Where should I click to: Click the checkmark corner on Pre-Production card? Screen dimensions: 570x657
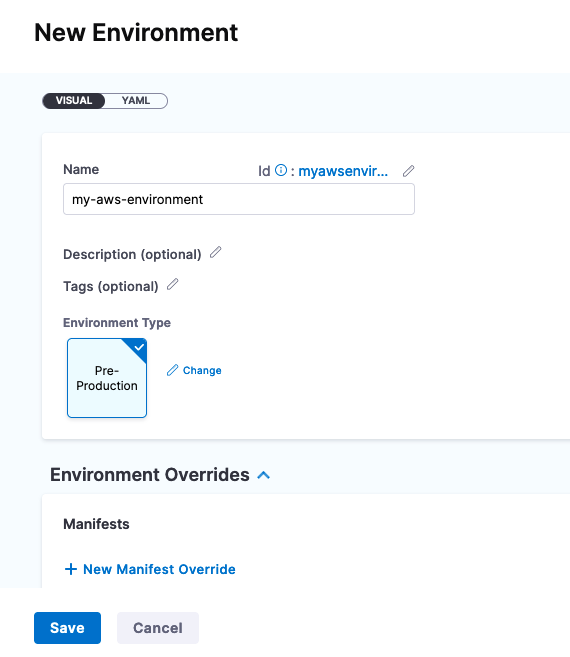139,347
